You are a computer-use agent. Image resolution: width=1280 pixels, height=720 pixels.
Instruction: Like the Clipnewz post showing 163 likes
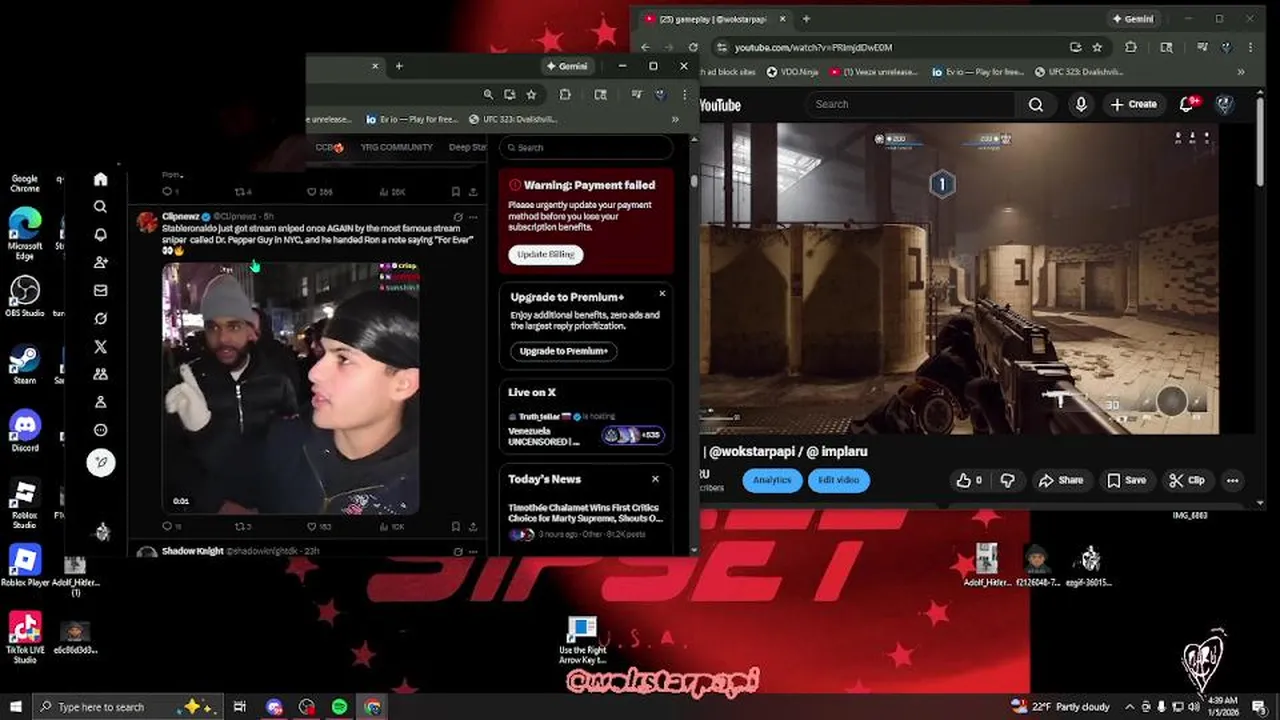319,526
